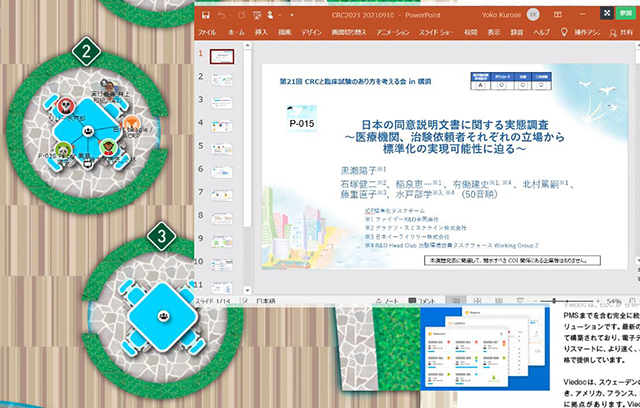Open the touch/mouse mode dropdown arrow
640x408 pixels.
click(280, 16)
